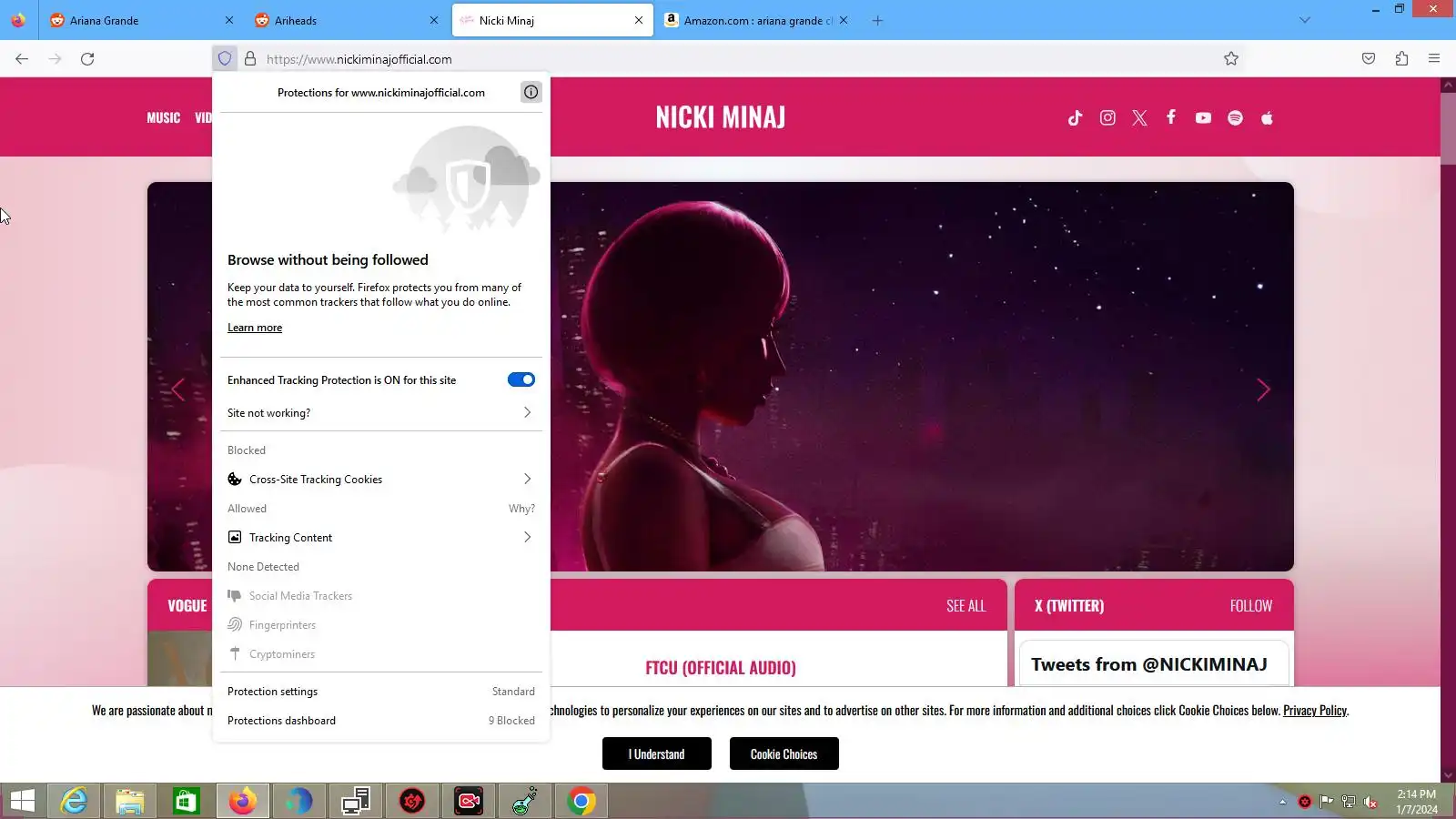Open the MUSIC menu item
The image size is (1456, 819).
[x=164, y=117]
